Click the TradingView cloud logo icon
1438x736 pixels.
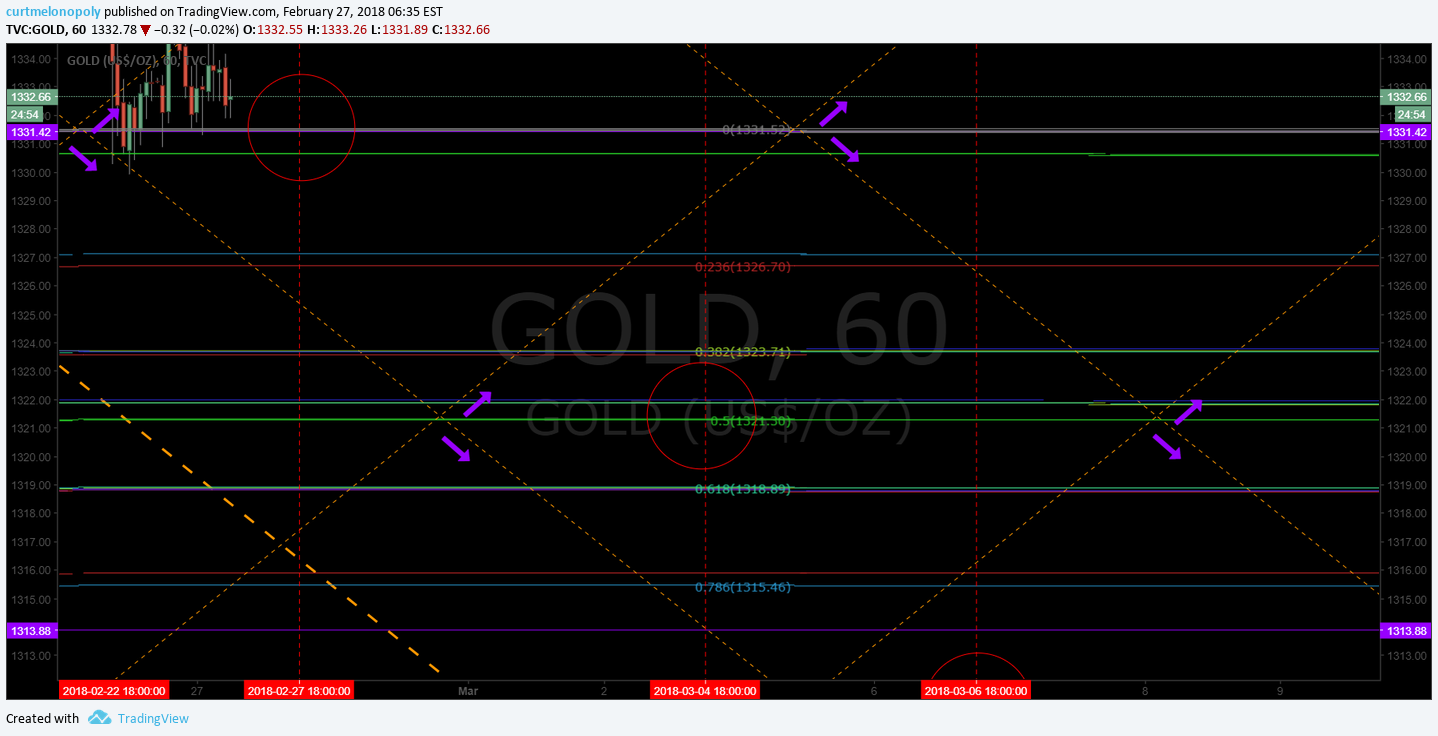(99, 717)
